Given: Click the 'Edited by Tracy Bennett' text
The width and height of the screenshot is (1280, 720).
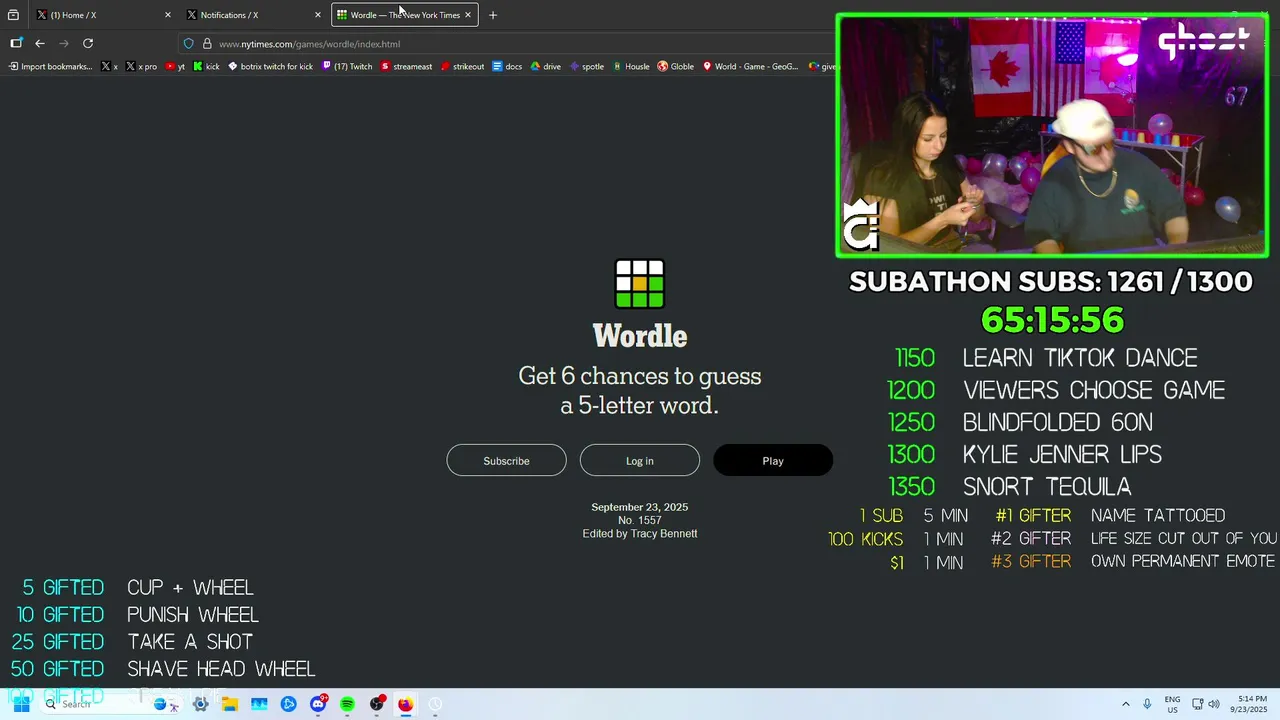Looking at the screenshot, I should [640, 534].
